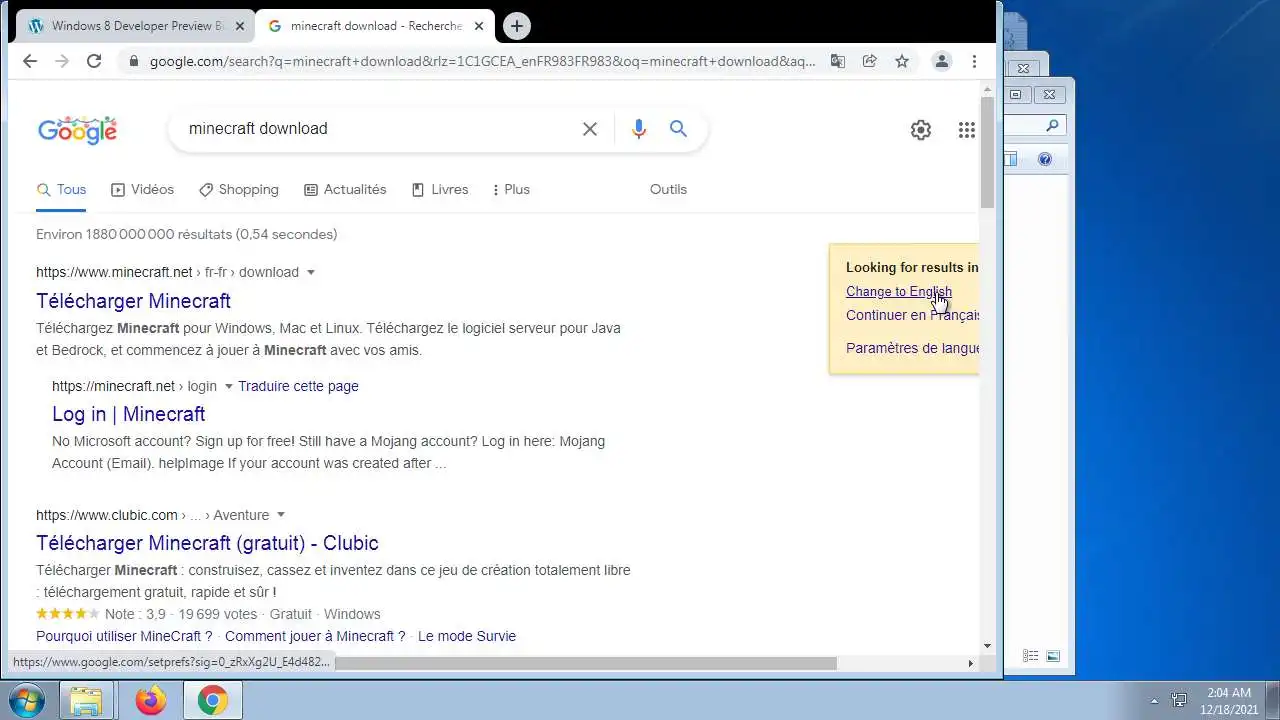Open a new browser tab

517,26
